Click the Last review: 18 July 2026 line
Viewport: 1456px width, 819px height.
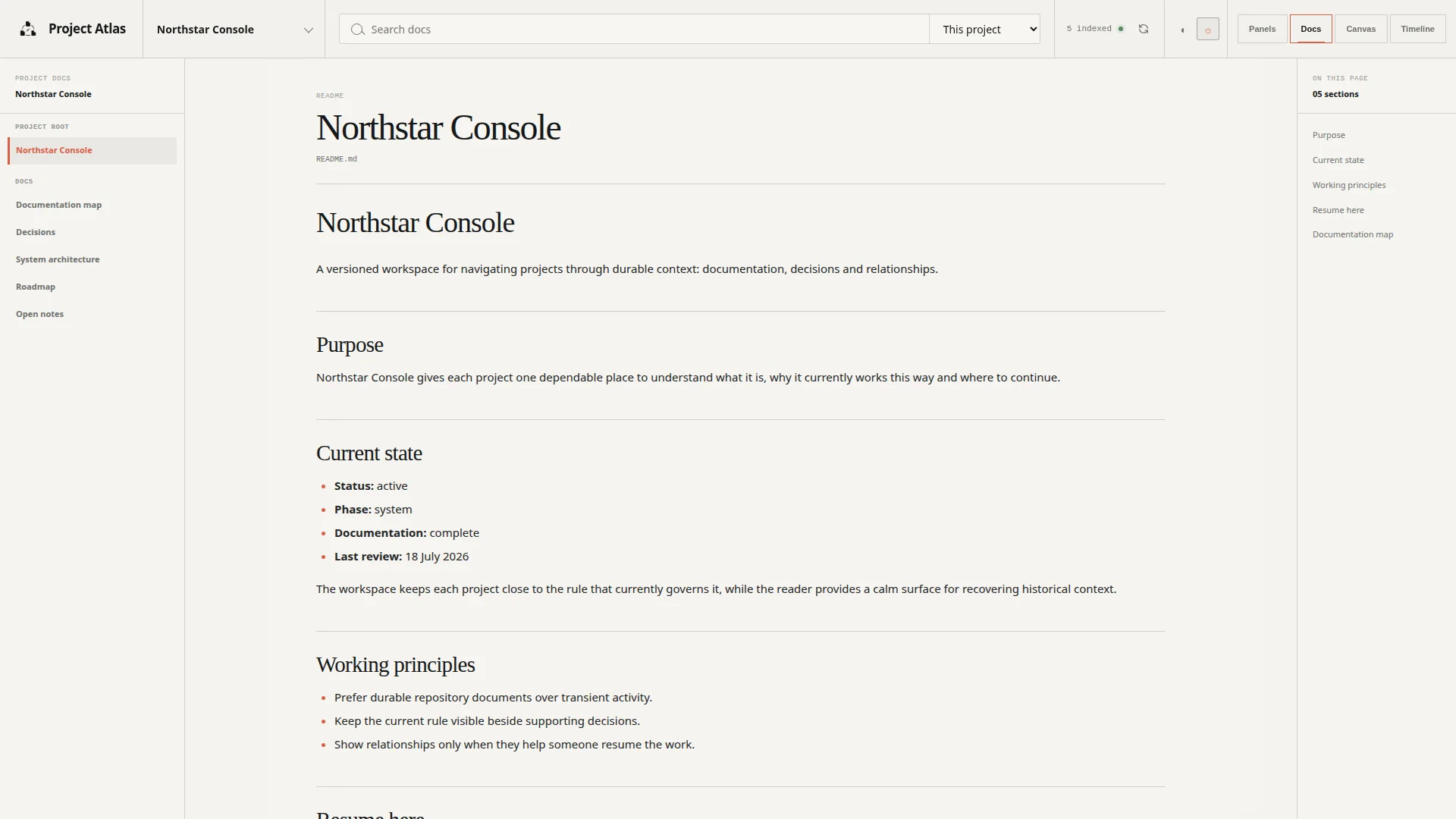tap(401, 557)
